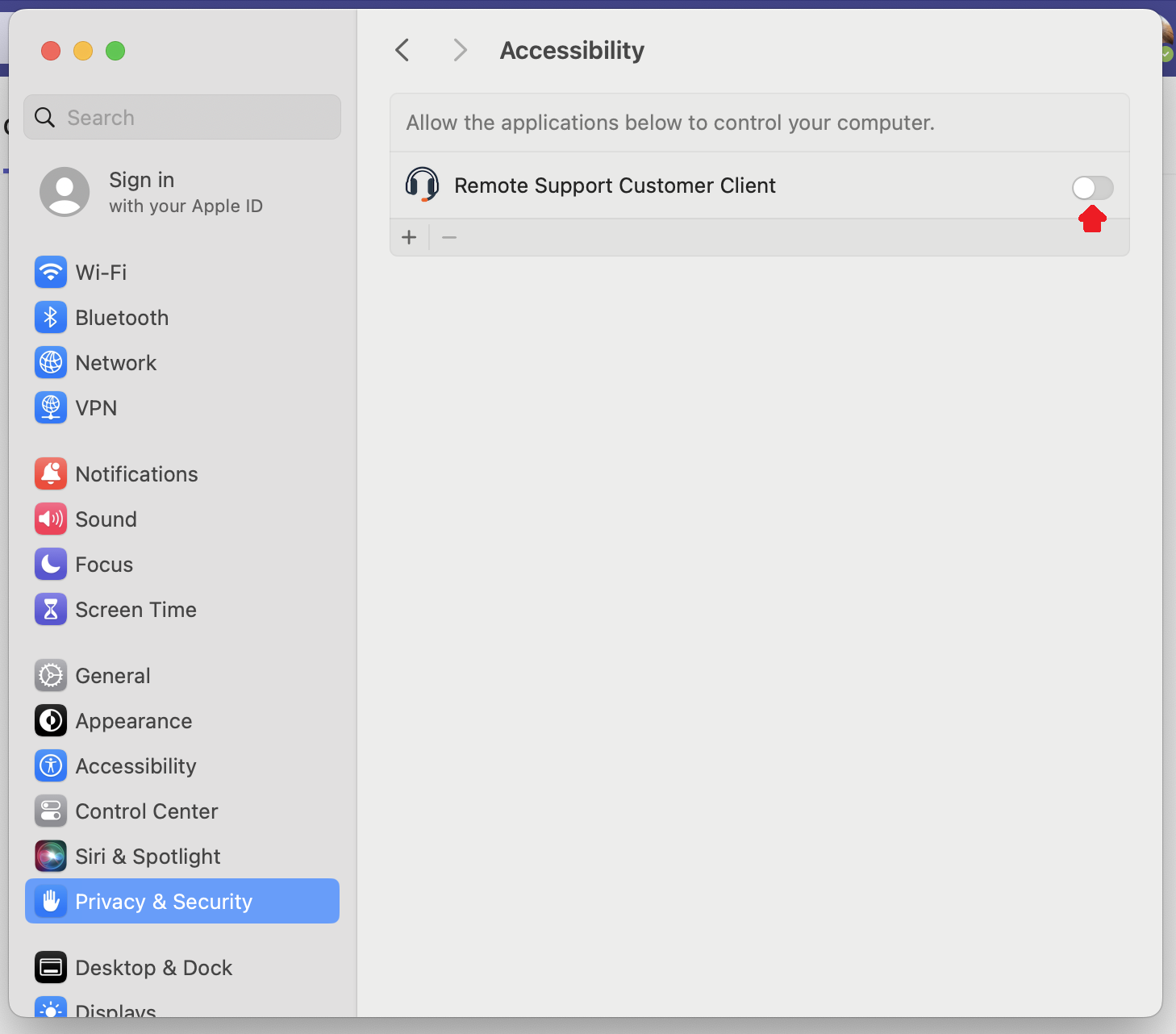This screenshot has height=1034, width=1176.
Task: Go forward with the right chevron
Action: point(460,50)
